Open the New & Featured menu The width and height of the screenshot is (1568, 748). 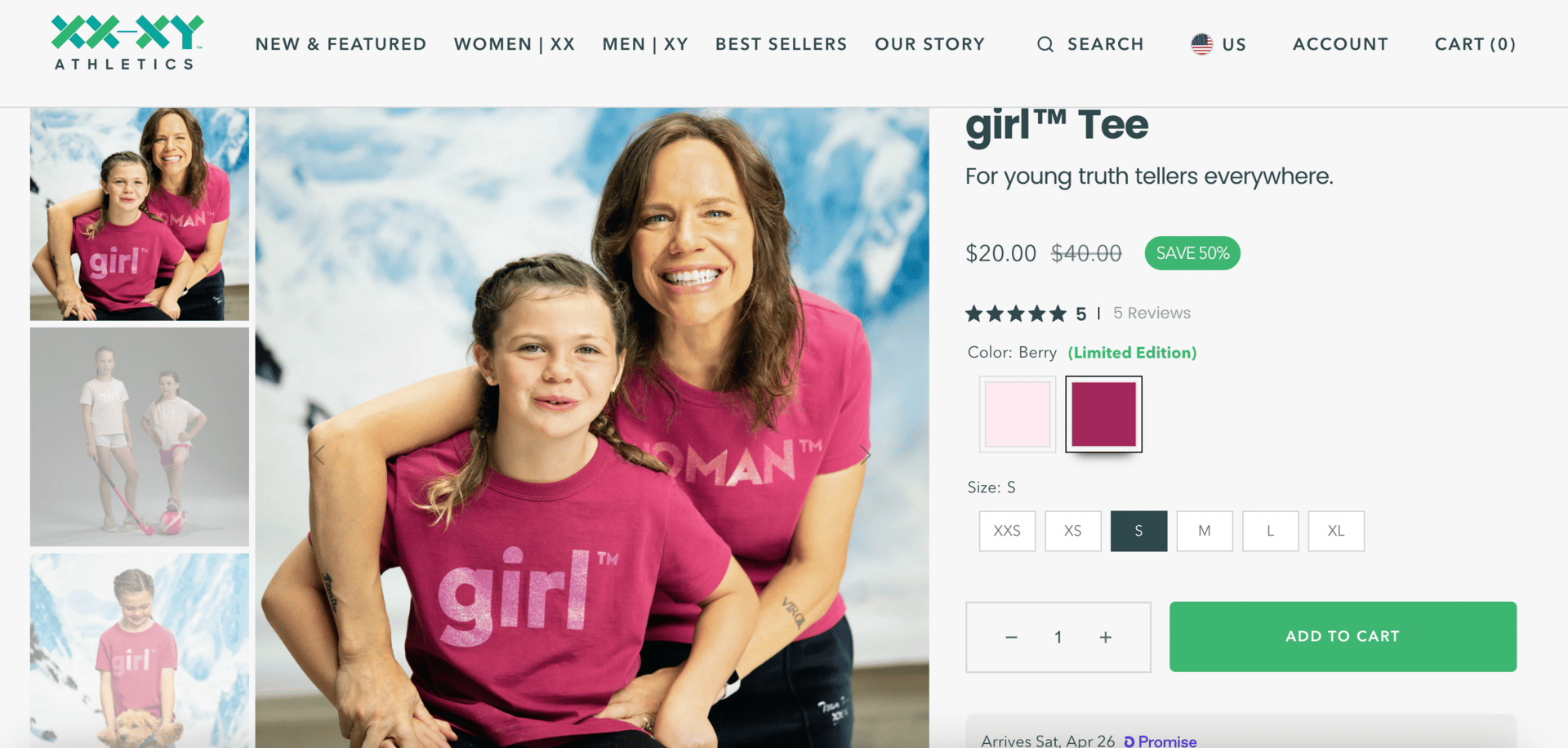341,44
